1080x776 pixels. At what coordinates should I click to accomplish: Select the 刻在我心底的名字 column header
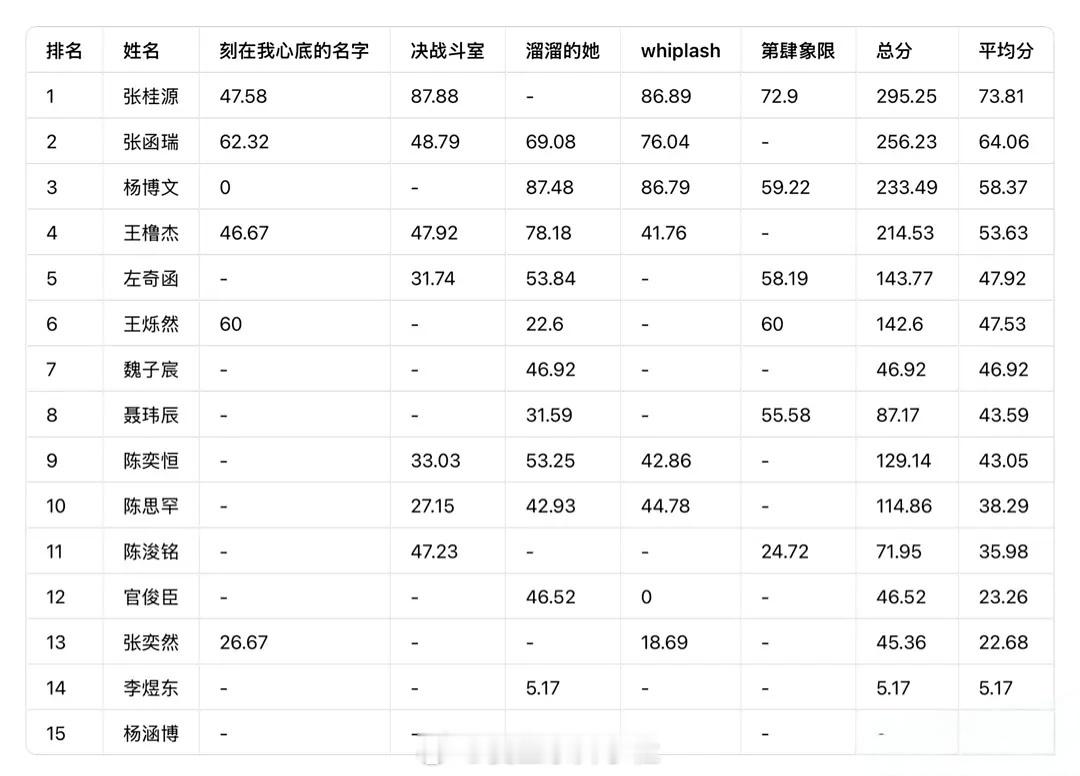click(x=294, y=51)
